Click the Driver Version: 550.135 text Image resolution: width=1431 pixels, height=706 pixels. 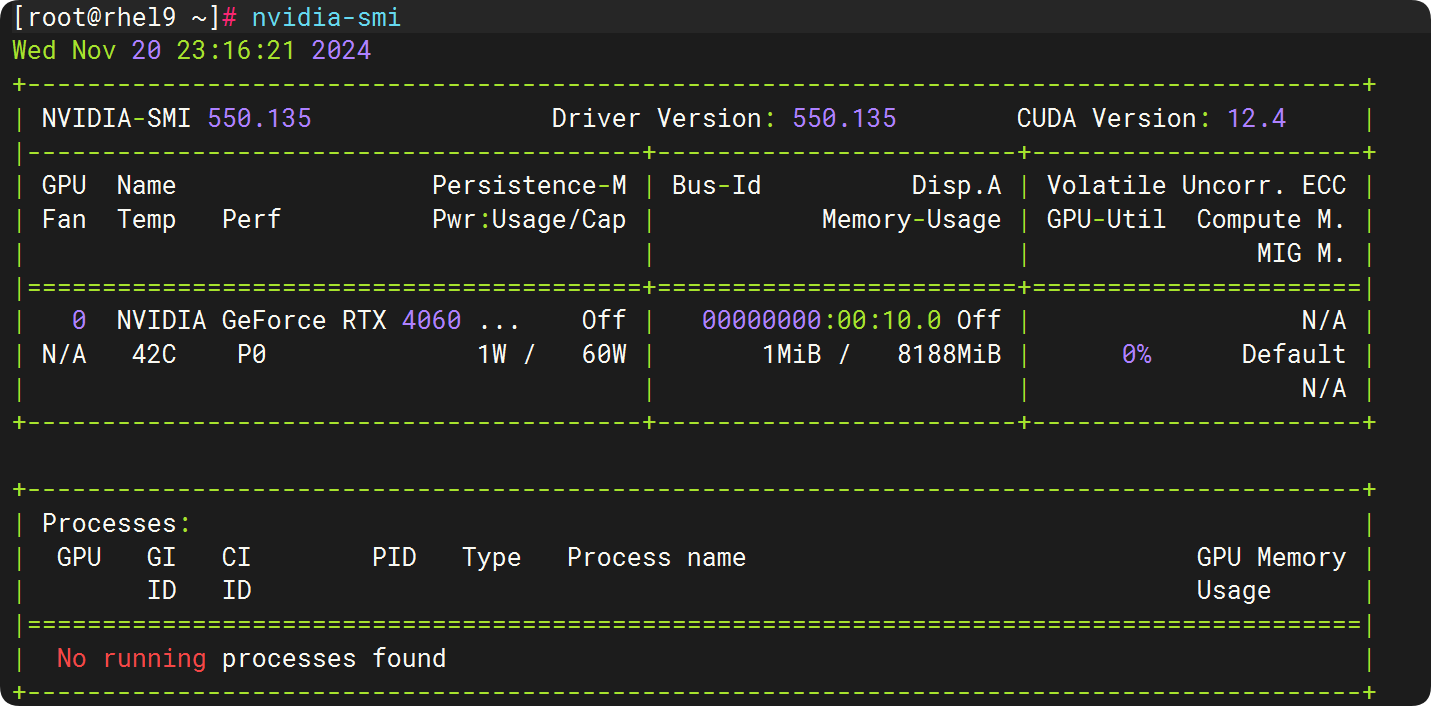pos(724,118)
